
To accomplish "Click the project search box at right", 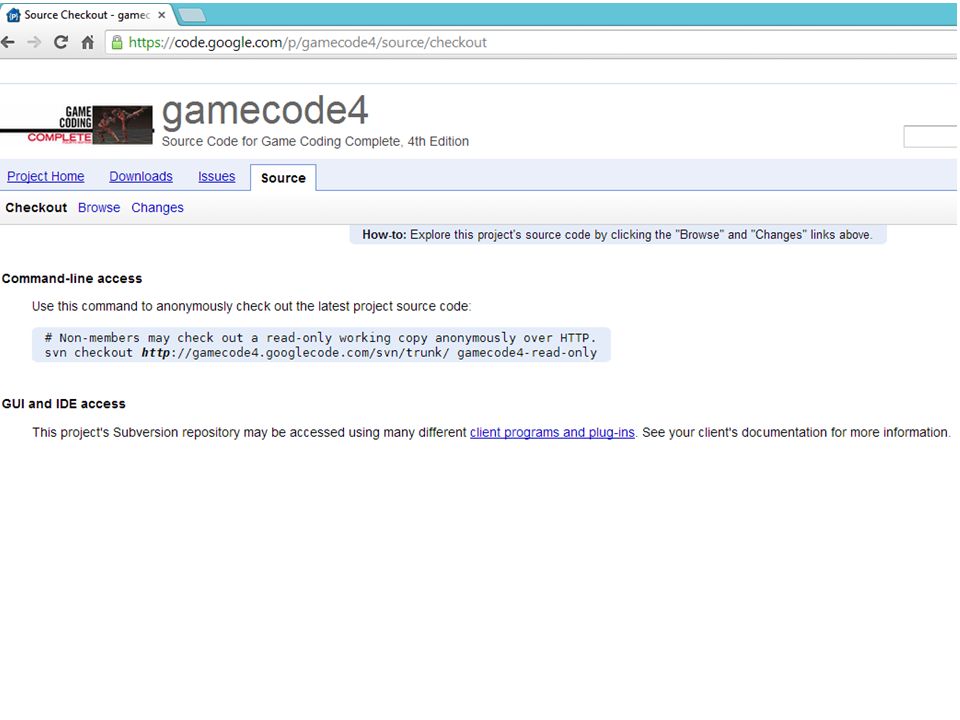I will pyautogui.click(x=931, y=137).
